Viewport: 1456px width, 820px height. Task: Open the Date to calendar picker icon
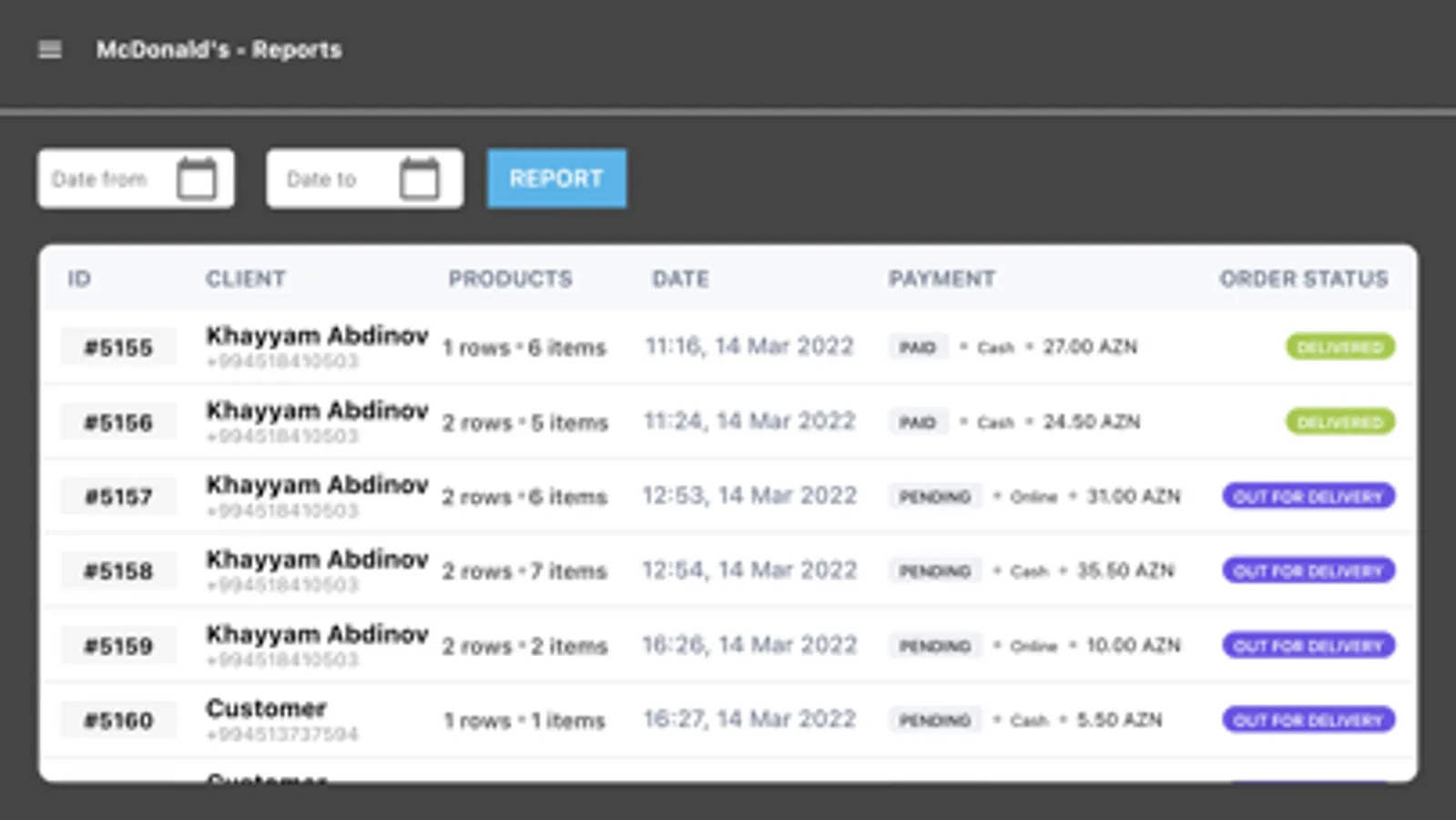pos(420,179)
